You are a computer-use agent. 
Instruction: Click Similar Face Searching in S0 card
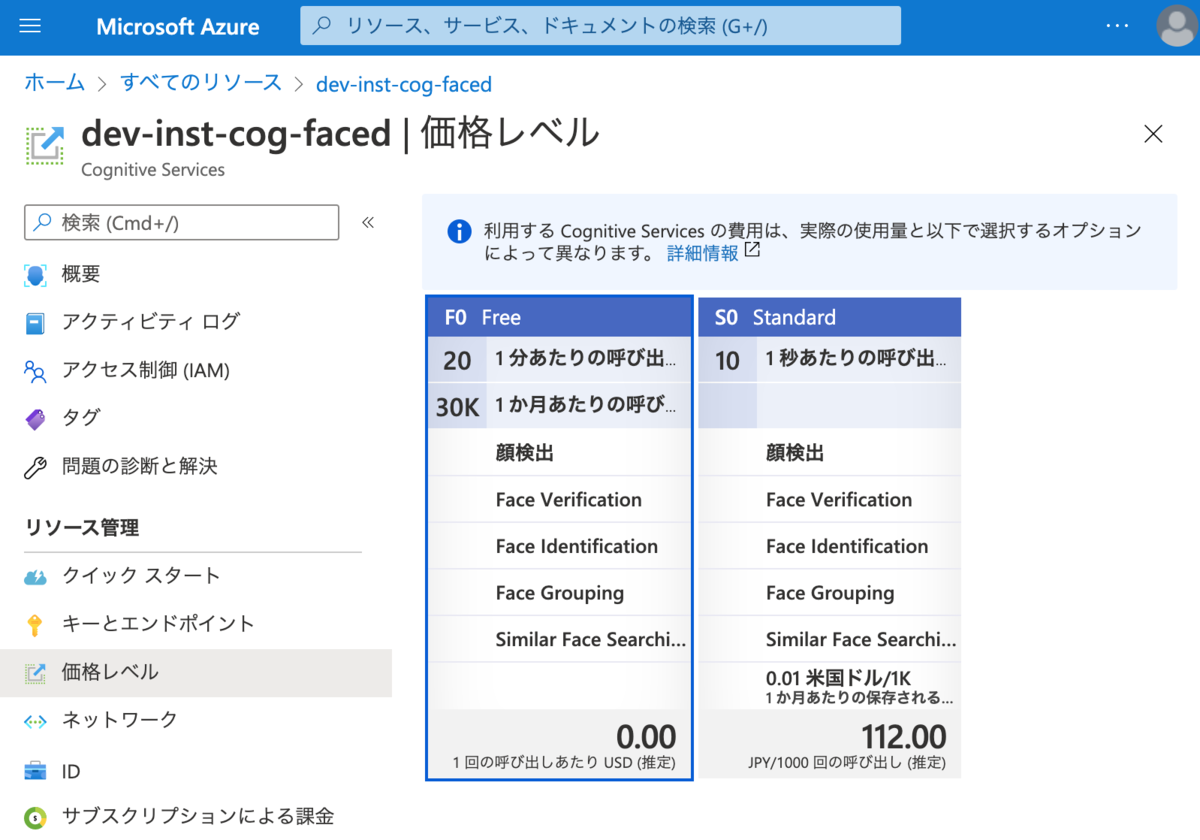pos(861,640)
